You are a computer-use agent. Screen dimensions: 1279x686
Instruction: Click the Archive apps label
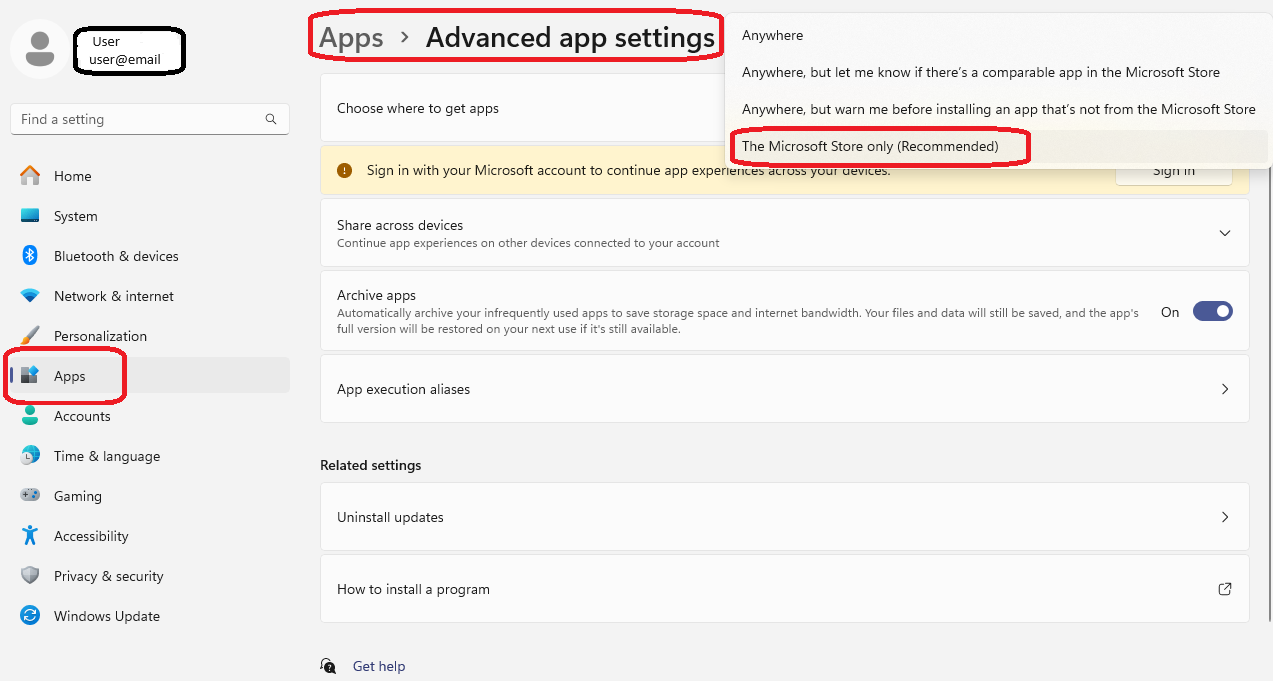point(376,295)
